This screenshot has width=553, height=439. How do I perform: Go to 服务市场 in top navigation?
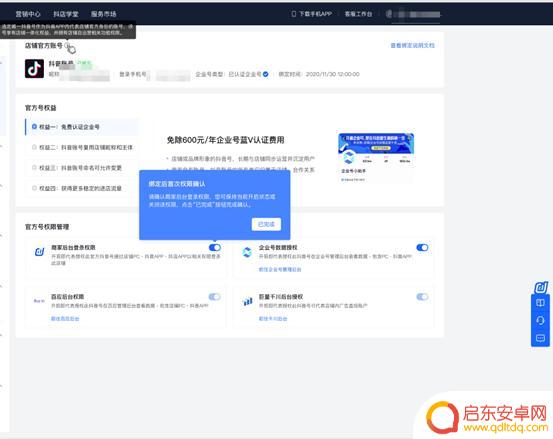click(104, 14)
